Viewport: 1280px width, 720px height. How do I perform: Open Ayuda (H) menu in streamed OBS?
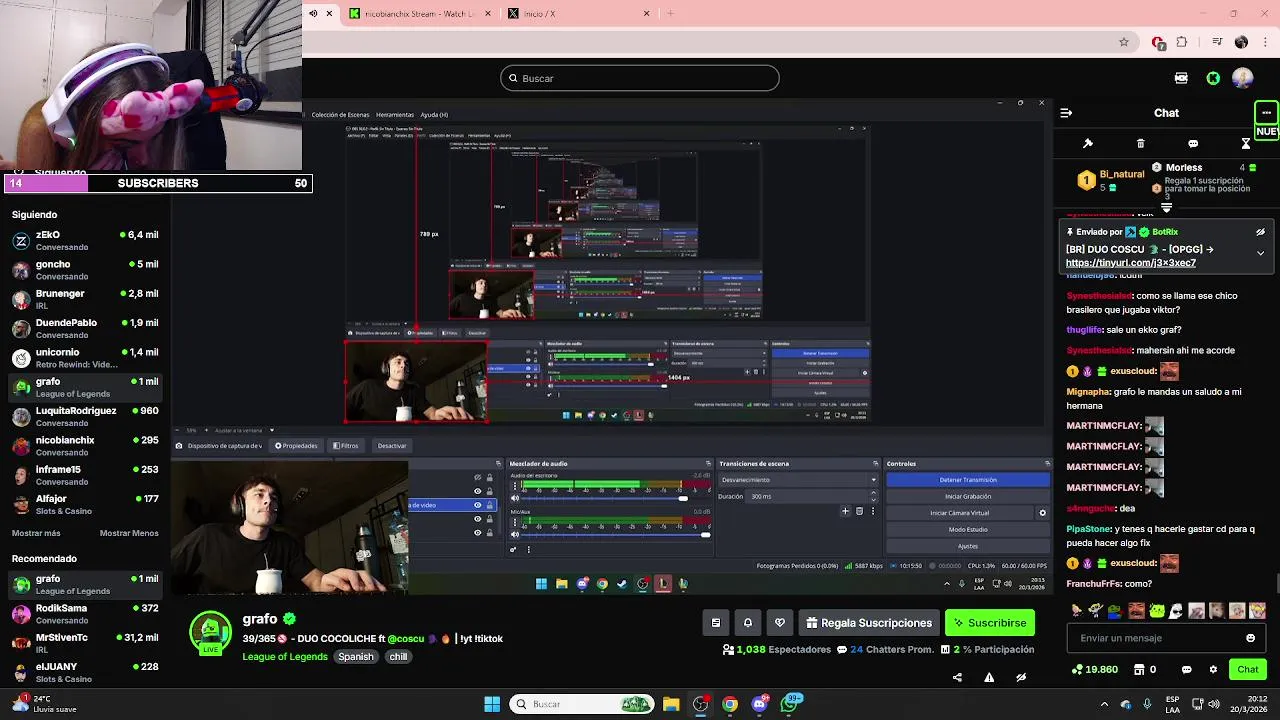click(434, 115)
